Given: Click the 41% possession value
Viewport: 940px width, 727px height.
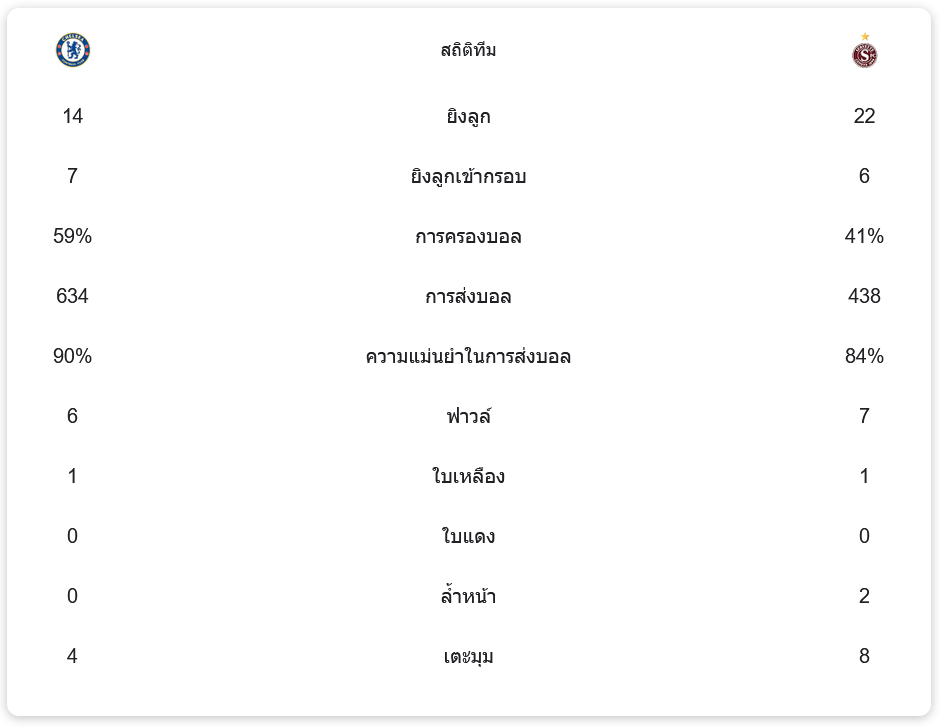Looking at the screenshot, I should tap(864, 236).
